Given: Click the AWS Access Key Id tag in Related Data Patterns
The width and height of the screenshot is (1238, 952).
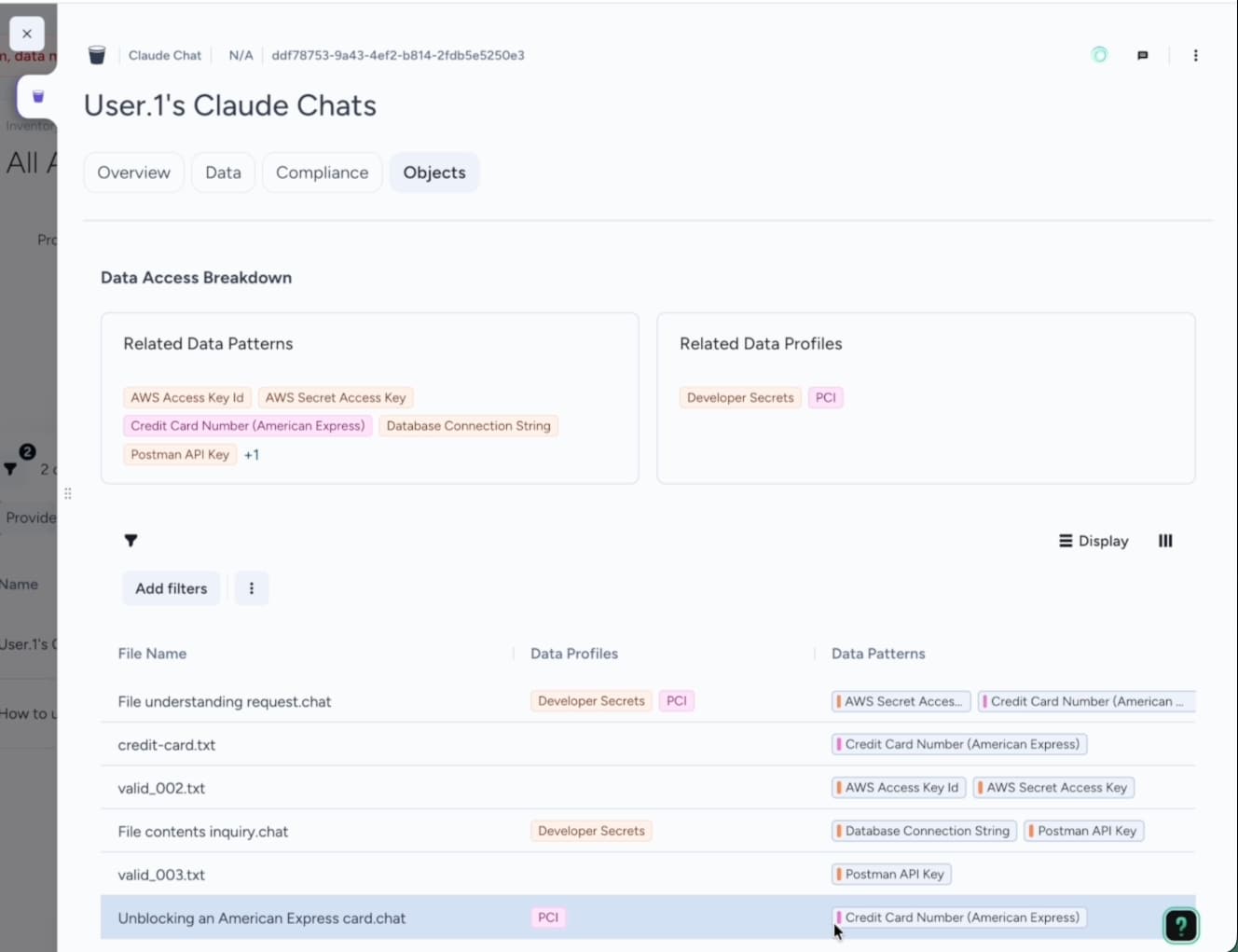Looking at the screenshot, I should 187,397.
